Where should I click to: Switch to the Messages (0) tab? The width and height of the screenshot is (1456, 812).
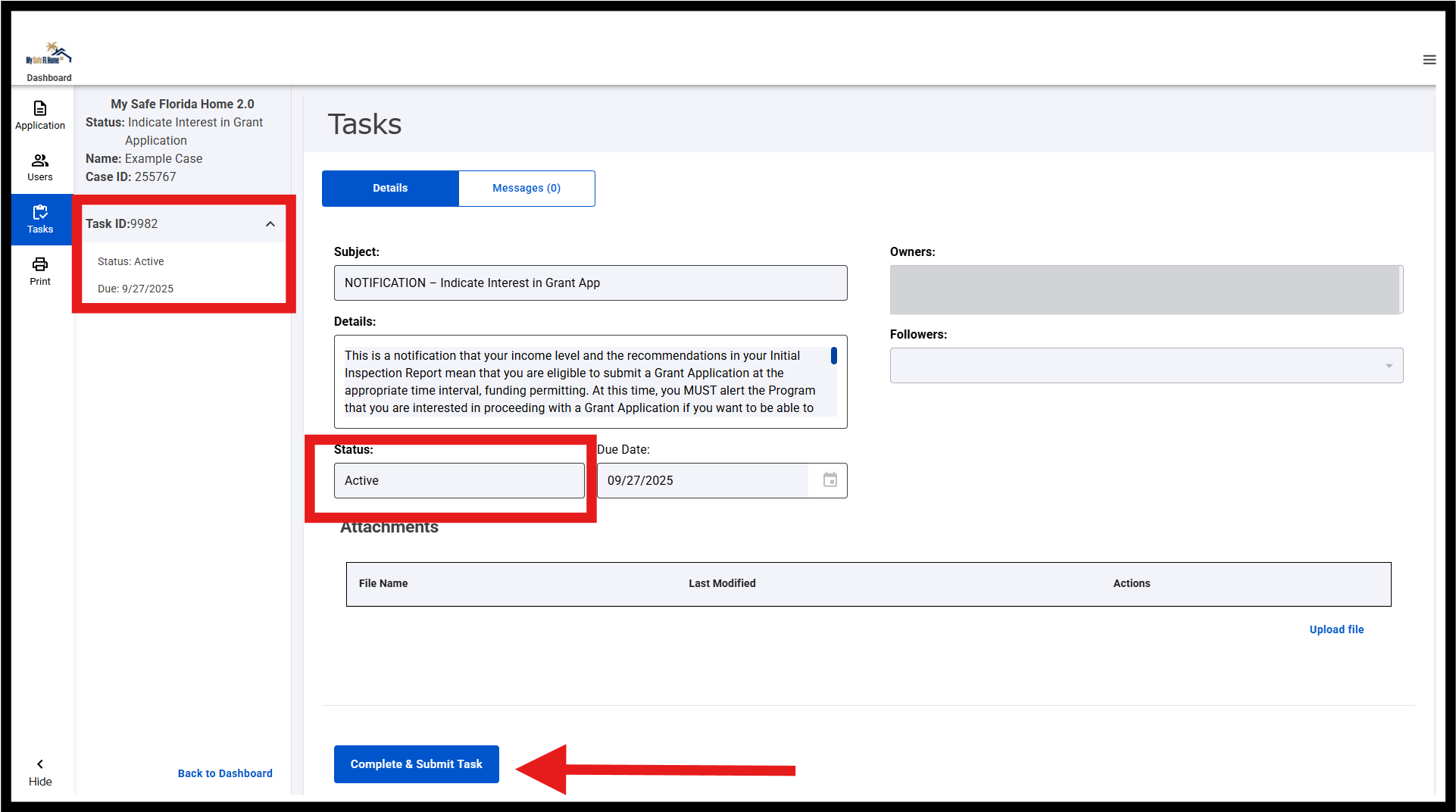(x=526, y=189)
